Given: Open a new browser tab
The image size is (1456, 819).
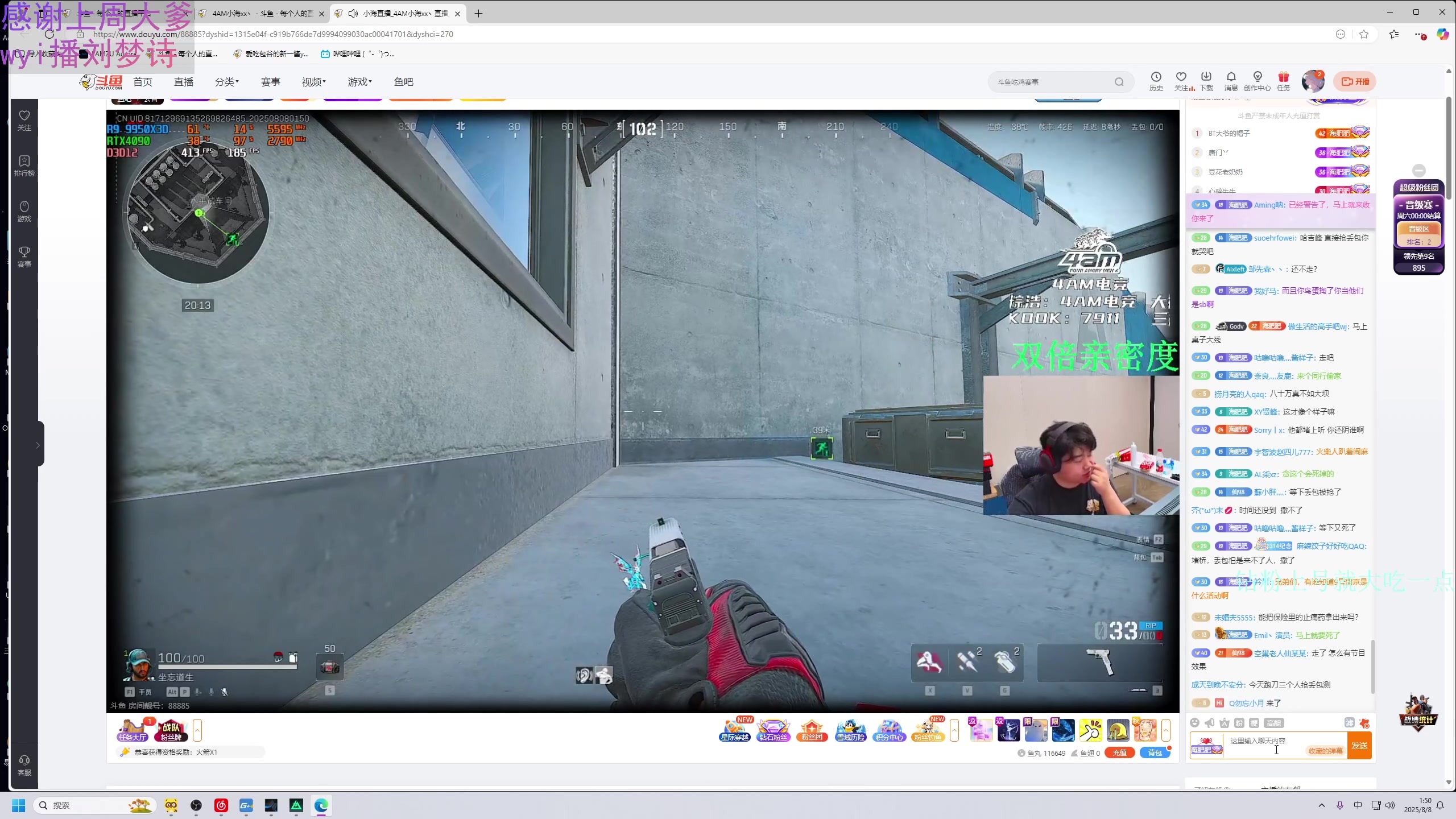Looking at the screenshot, I should point(479,13).
